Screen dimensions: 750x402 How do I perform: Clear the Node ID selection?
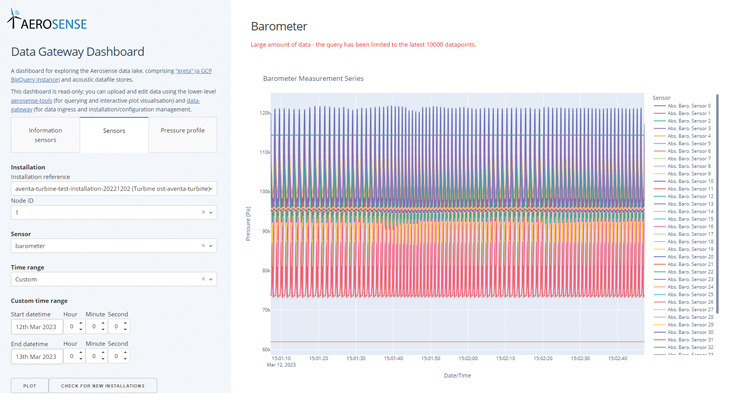point(203,213)
